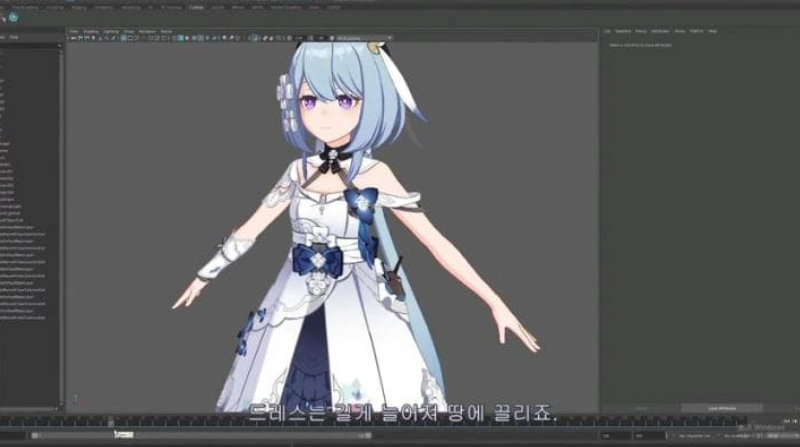
Task: Click the Gamma icon in viewport toolbar
Action: point(311,38)
